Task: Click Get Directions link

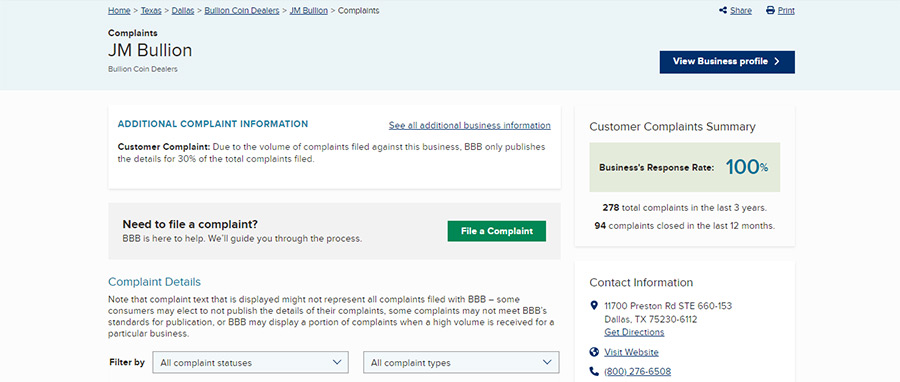Action: tap(634, 332)
